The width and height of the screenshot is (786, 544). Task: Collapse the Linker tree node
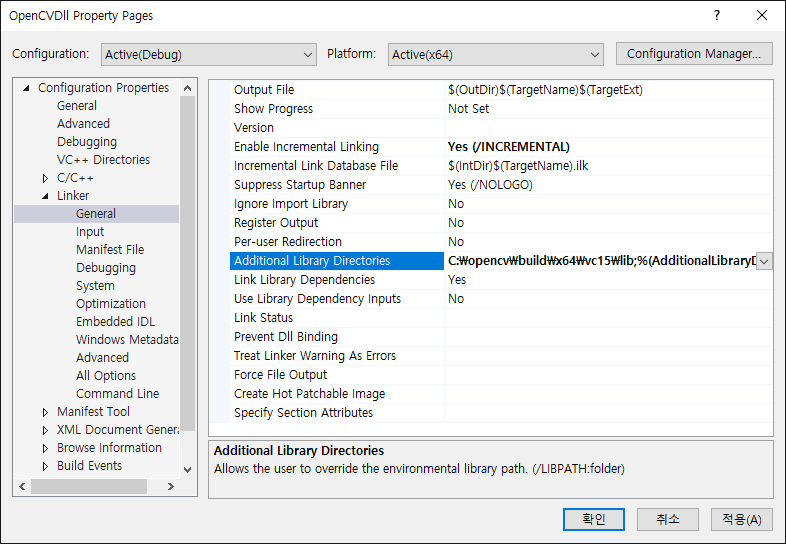pyautogui.click(x=46, y=196)
